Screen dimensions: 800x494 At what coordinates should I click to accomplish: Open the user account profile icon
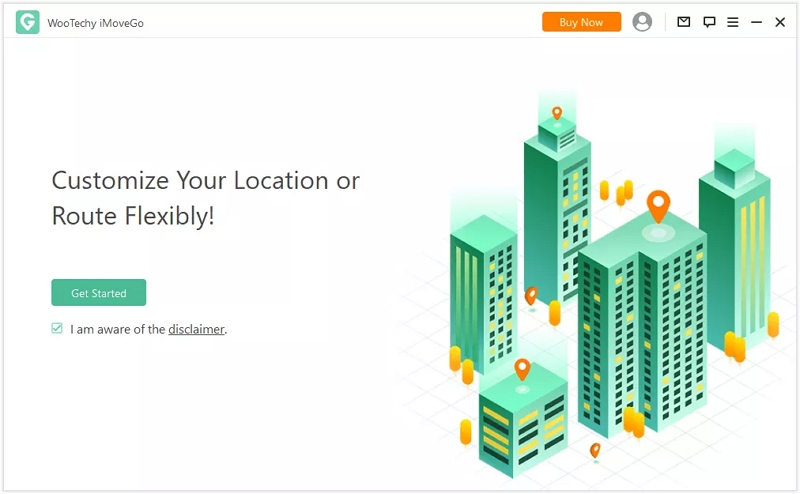click(642, 22)
